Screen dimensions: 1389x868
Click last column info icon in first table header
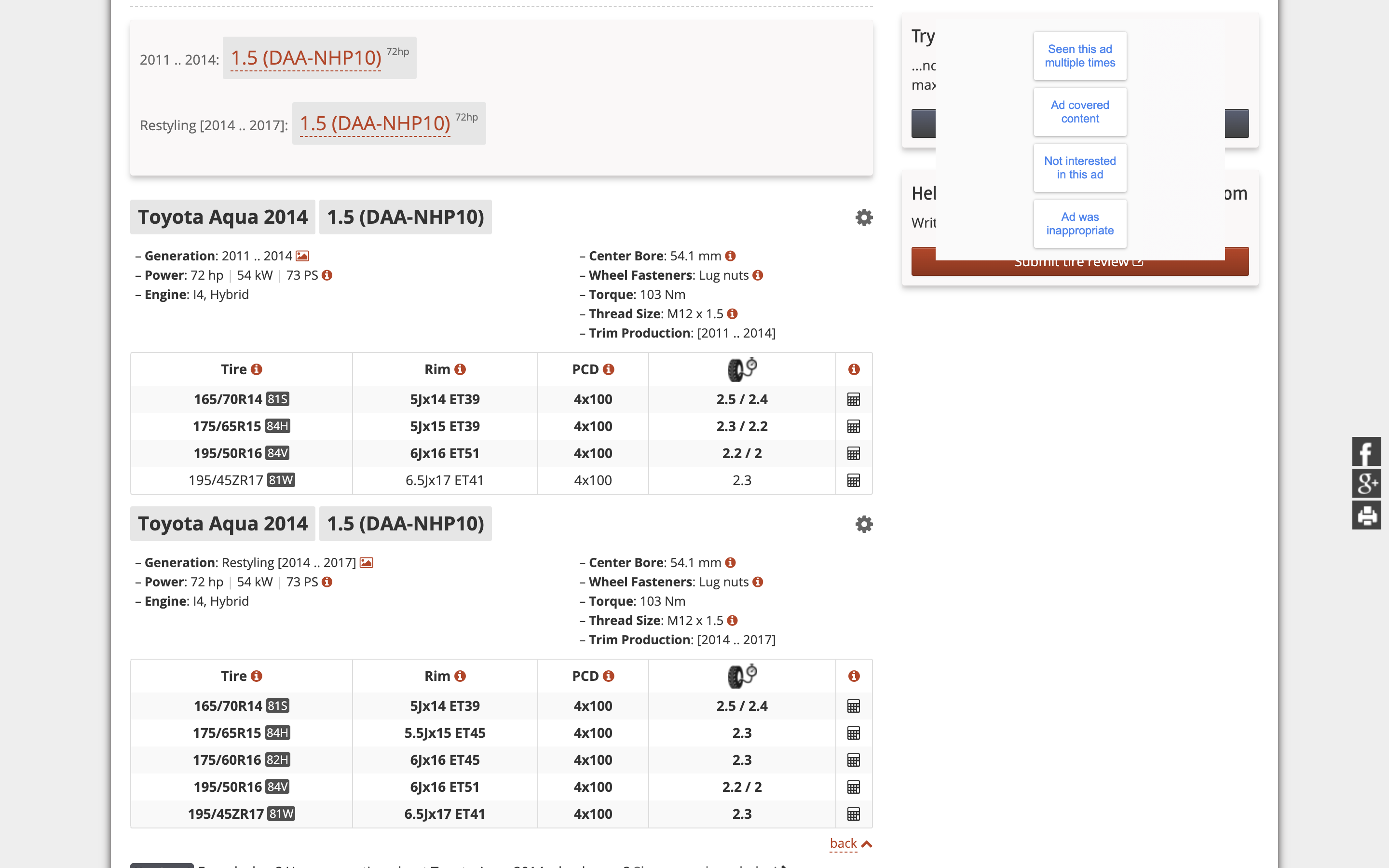(x=854, y=370)
